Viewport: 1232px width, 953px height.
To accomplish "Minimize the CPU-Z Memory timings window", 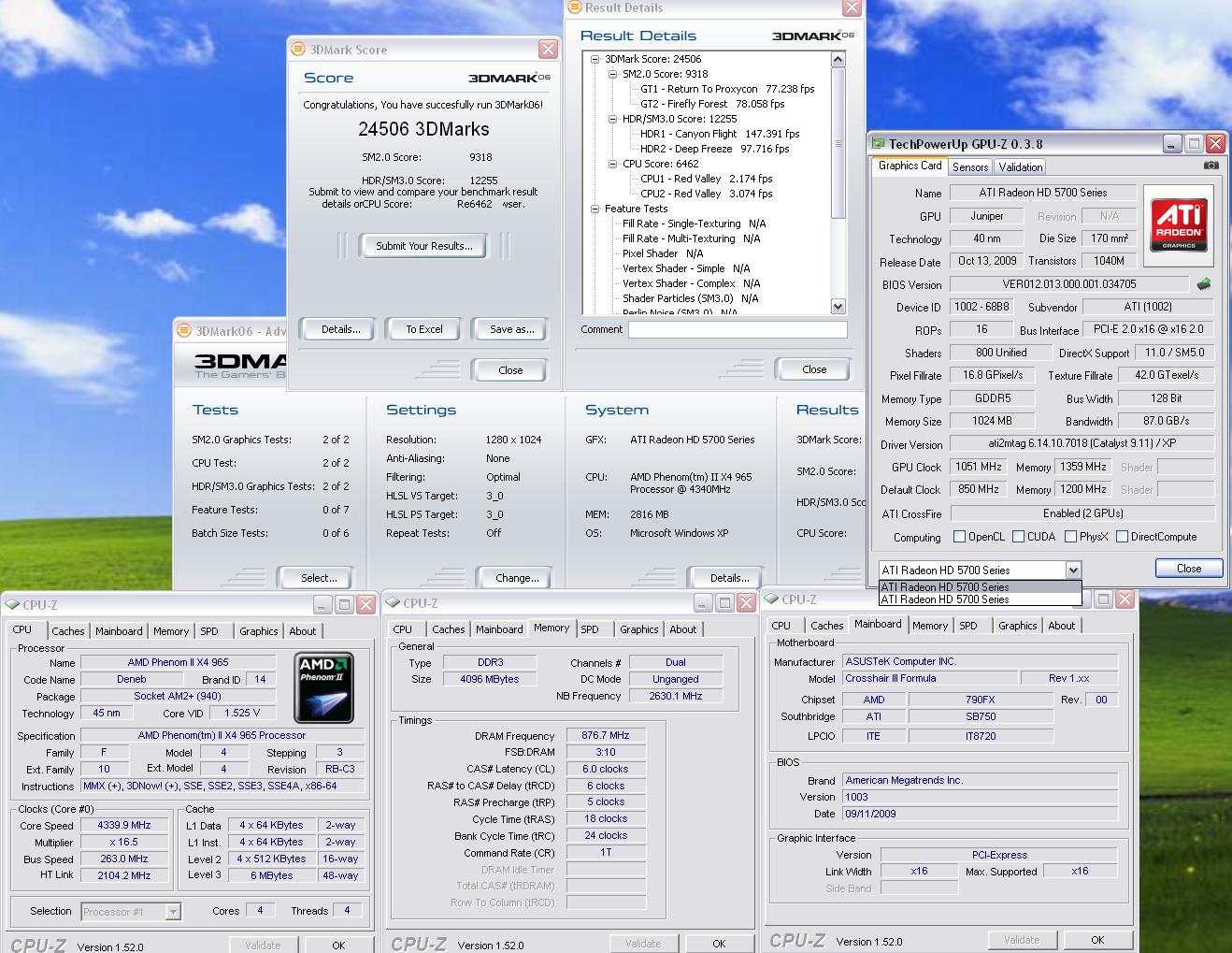I will [702, 603].
